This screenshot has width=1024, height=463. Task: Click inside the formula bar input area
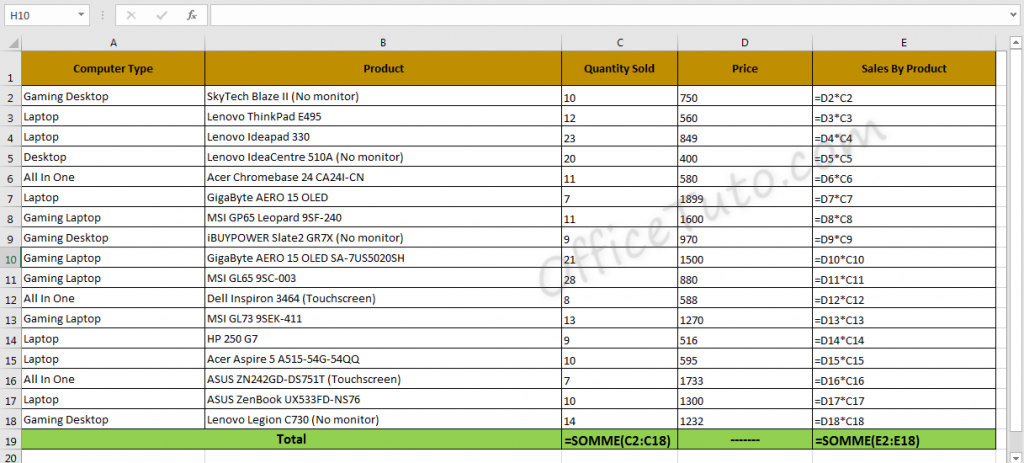[600, 16]
